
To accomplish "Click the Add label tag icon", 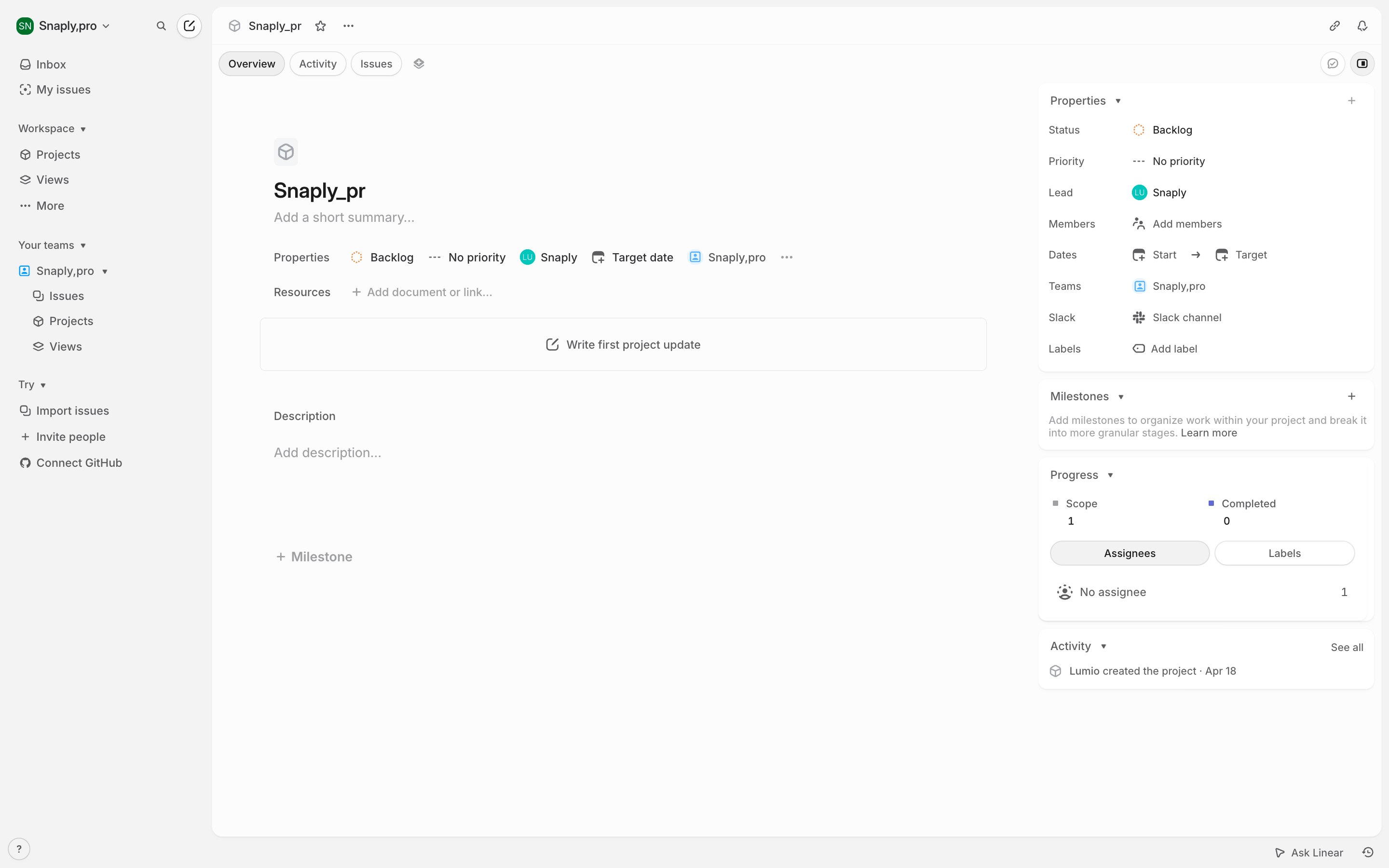I will [x=1139, y=349].
